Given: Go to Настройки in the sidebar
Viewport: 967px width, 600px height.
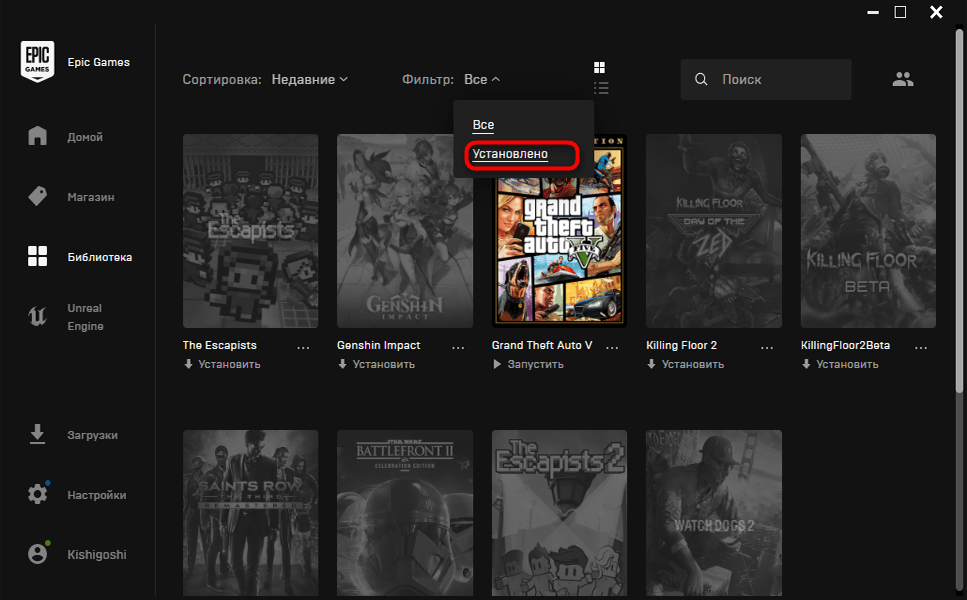Looking at the screenshot, I should (x=97, y=495).
